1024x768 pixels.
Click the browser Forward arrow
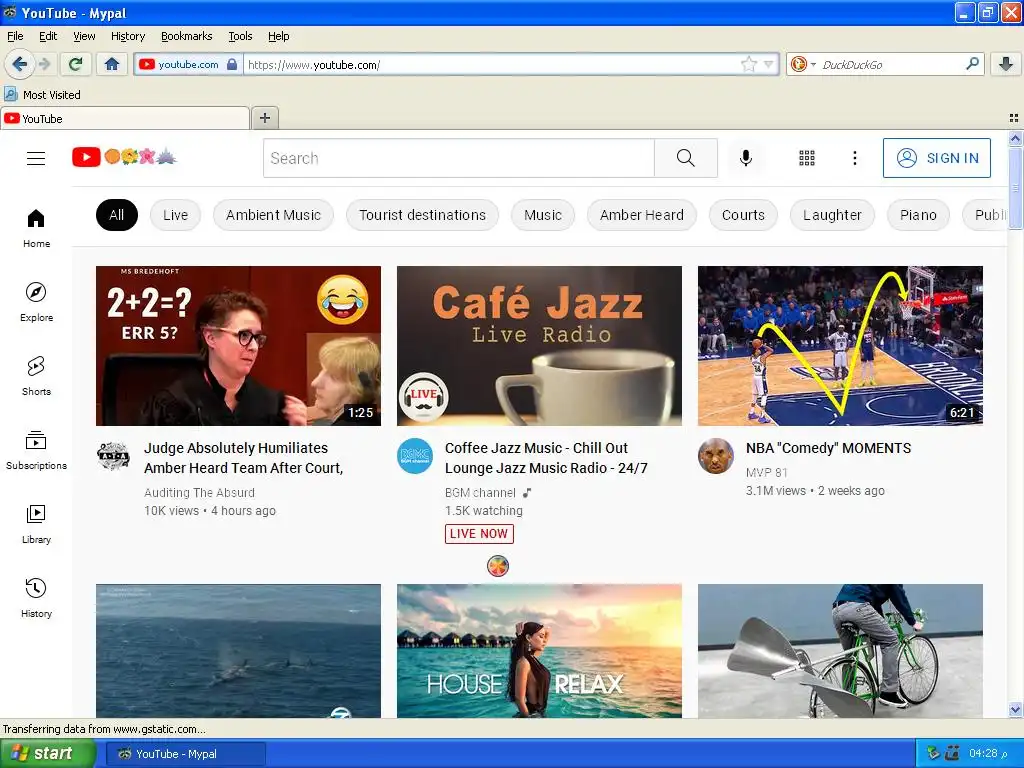pyautogui.click(x=44, y=64)
